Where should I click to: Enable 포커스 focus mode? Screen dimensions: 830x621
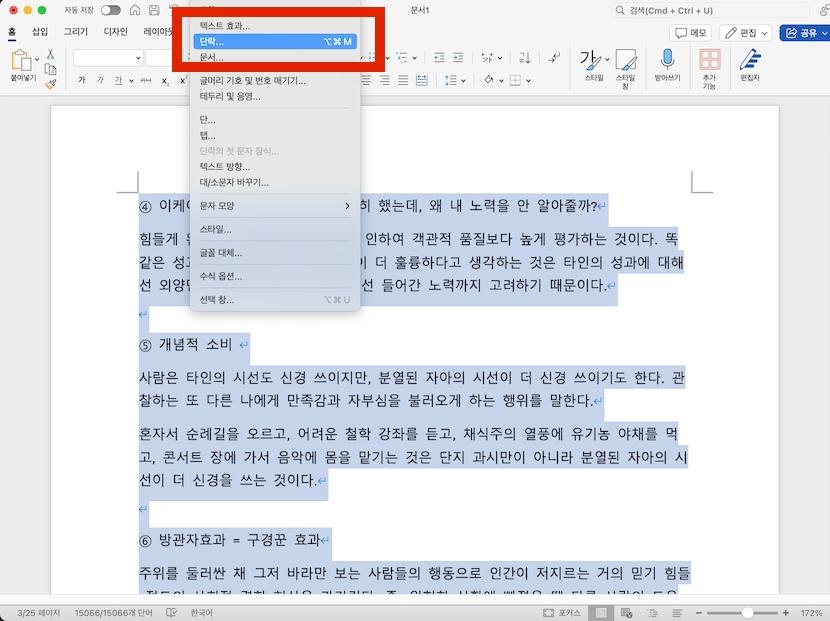click(562, 613)
